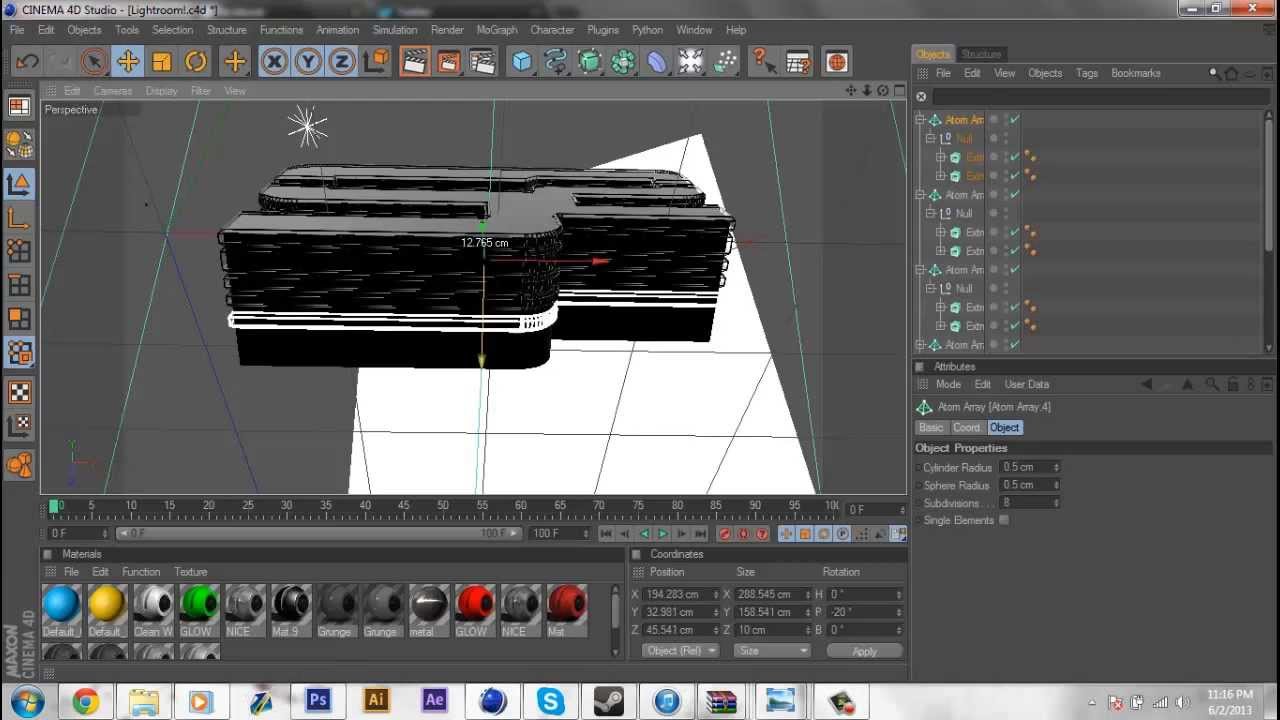
Task: Toggle X axis lock
Action: coord(274,62)
